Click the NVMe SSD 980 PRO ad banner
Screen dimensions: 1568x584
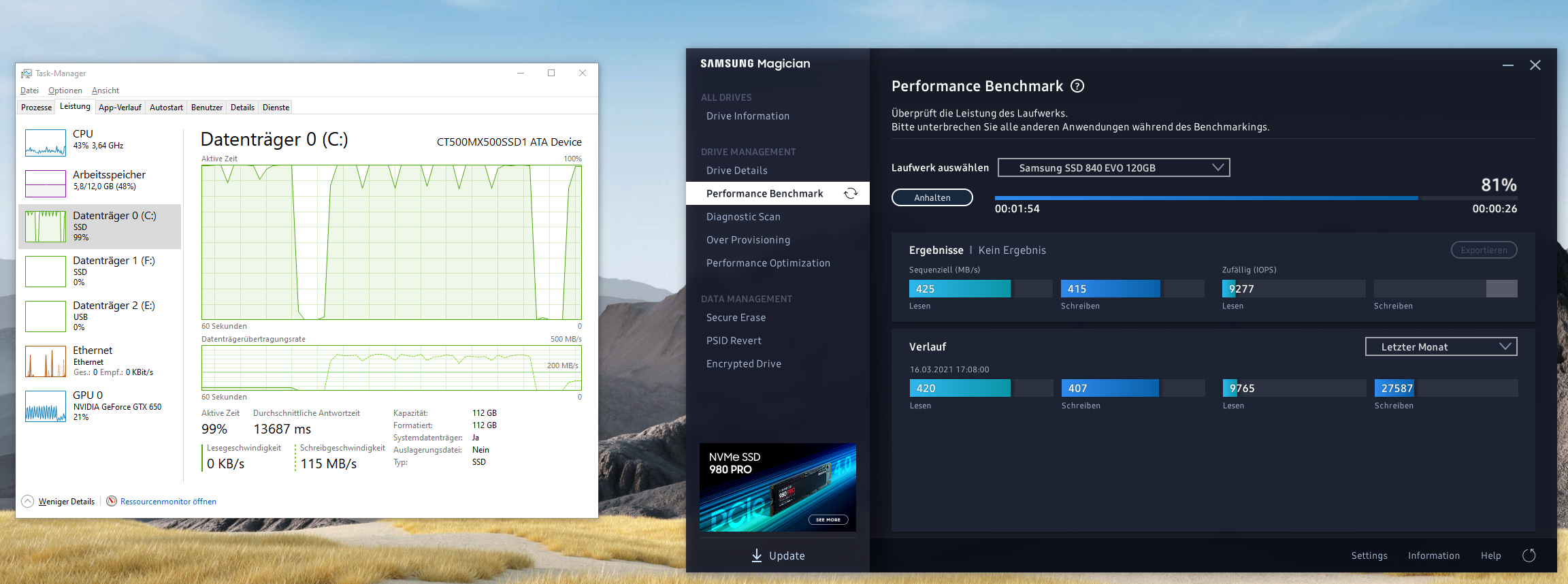[x=778, y=487]
